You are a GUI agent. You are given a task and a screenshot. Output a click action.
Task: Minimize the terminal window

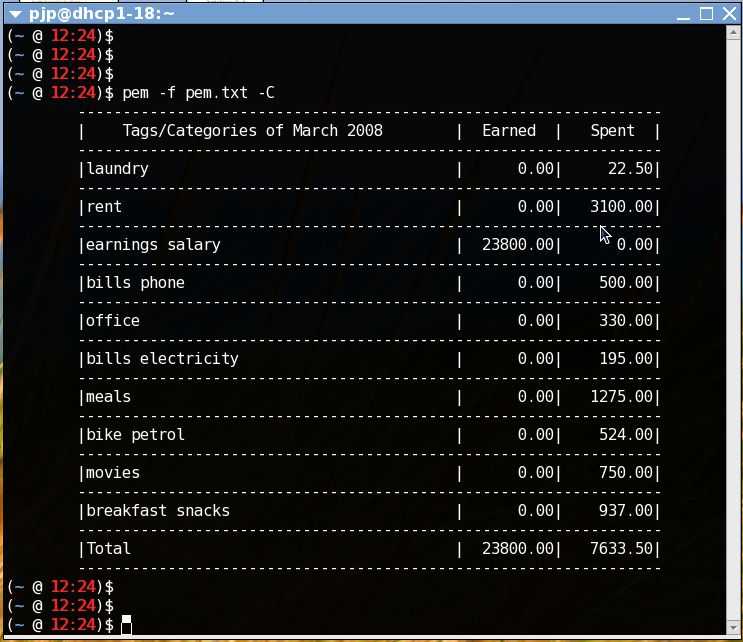[x=683, y=14]
